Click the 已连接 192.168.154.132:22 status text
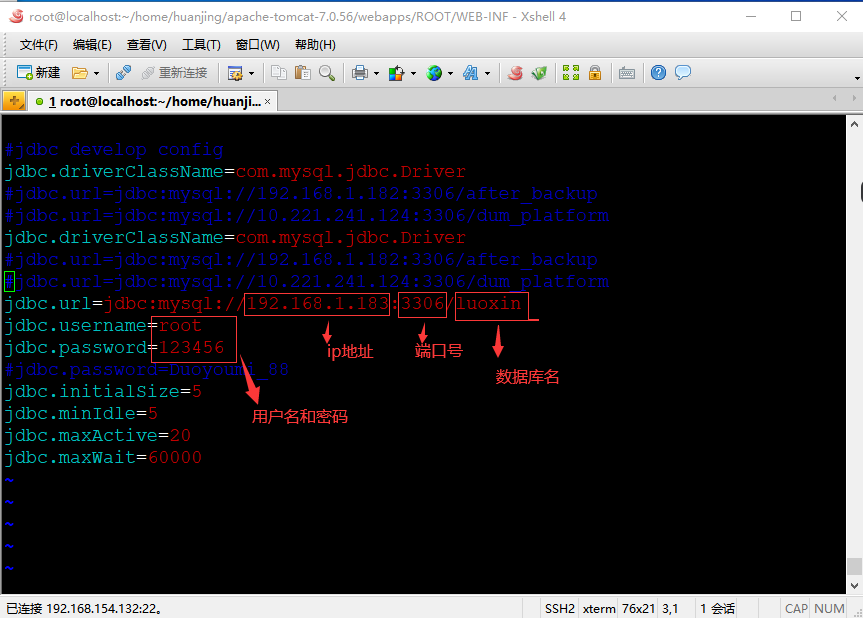863x618 pixels. click(84, 609)
